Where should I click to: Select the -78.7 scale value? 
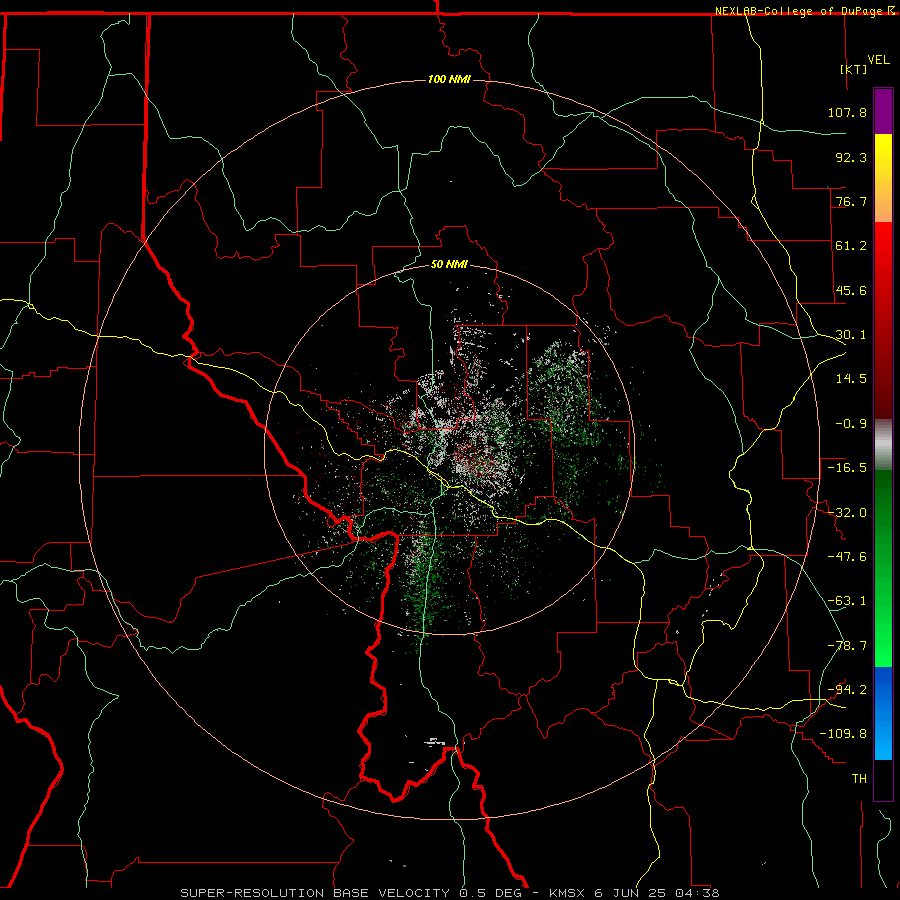tap(847, 646)
